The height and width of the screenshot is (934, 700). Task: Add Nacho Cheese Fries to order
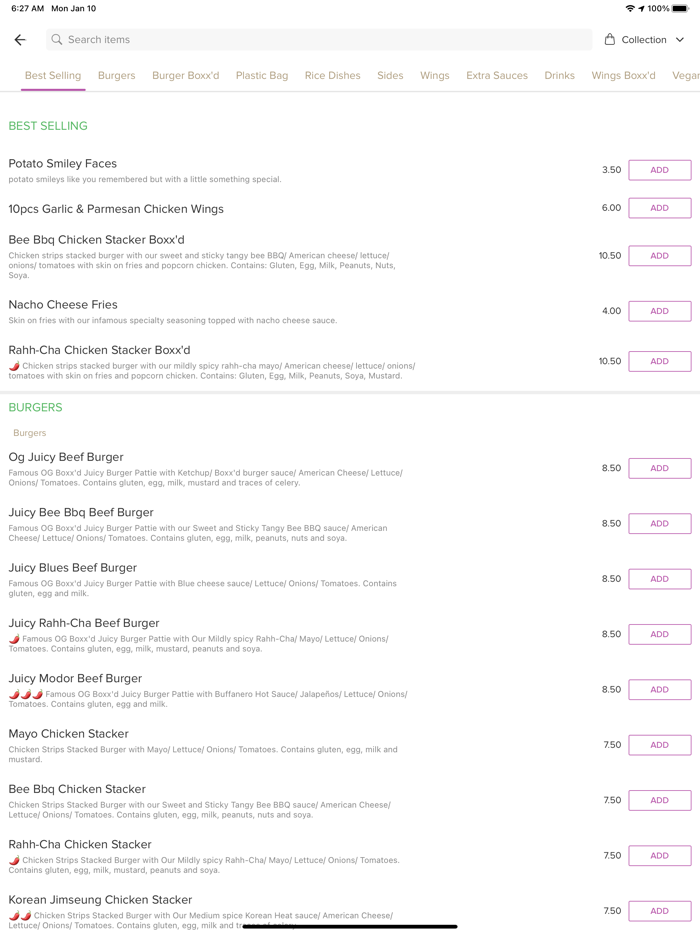click(659, 311)
